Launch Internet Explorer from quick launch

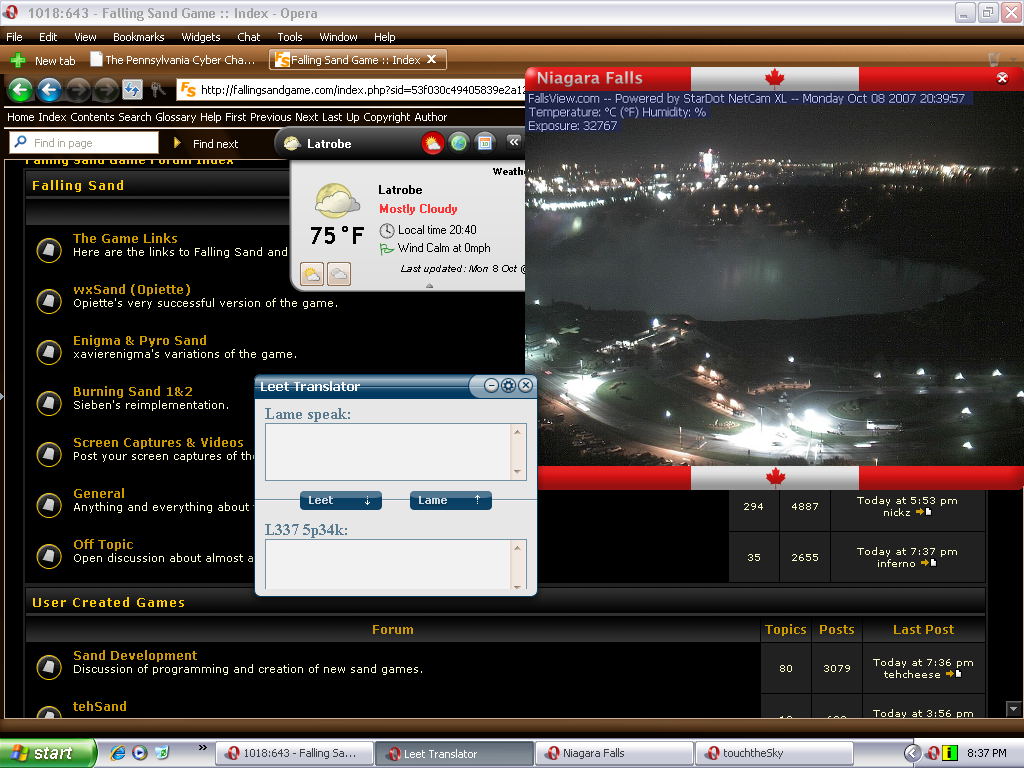[x=118, y=753]
